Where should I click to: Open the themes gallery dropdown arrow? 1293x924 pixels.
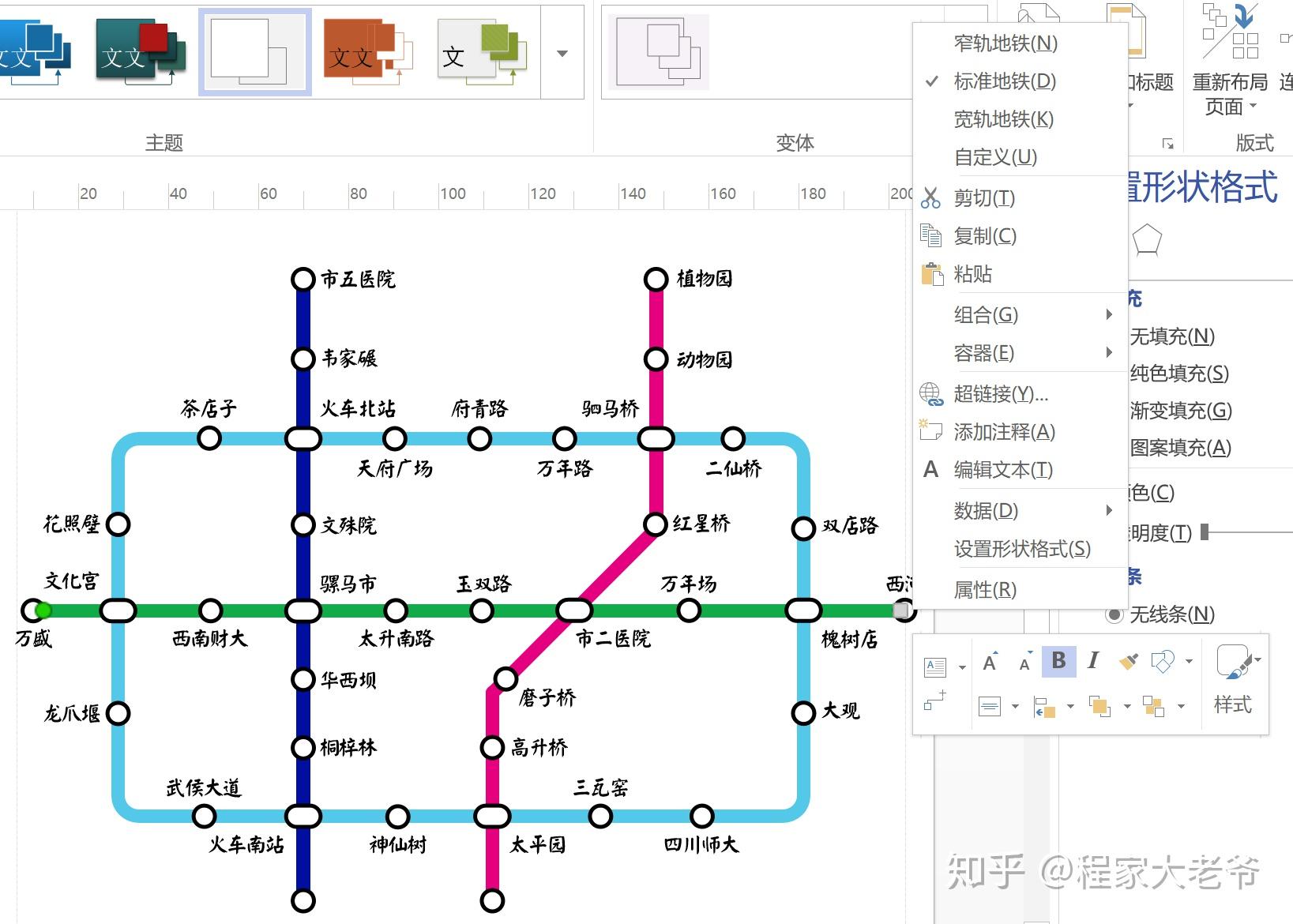(x=562, y=54)
